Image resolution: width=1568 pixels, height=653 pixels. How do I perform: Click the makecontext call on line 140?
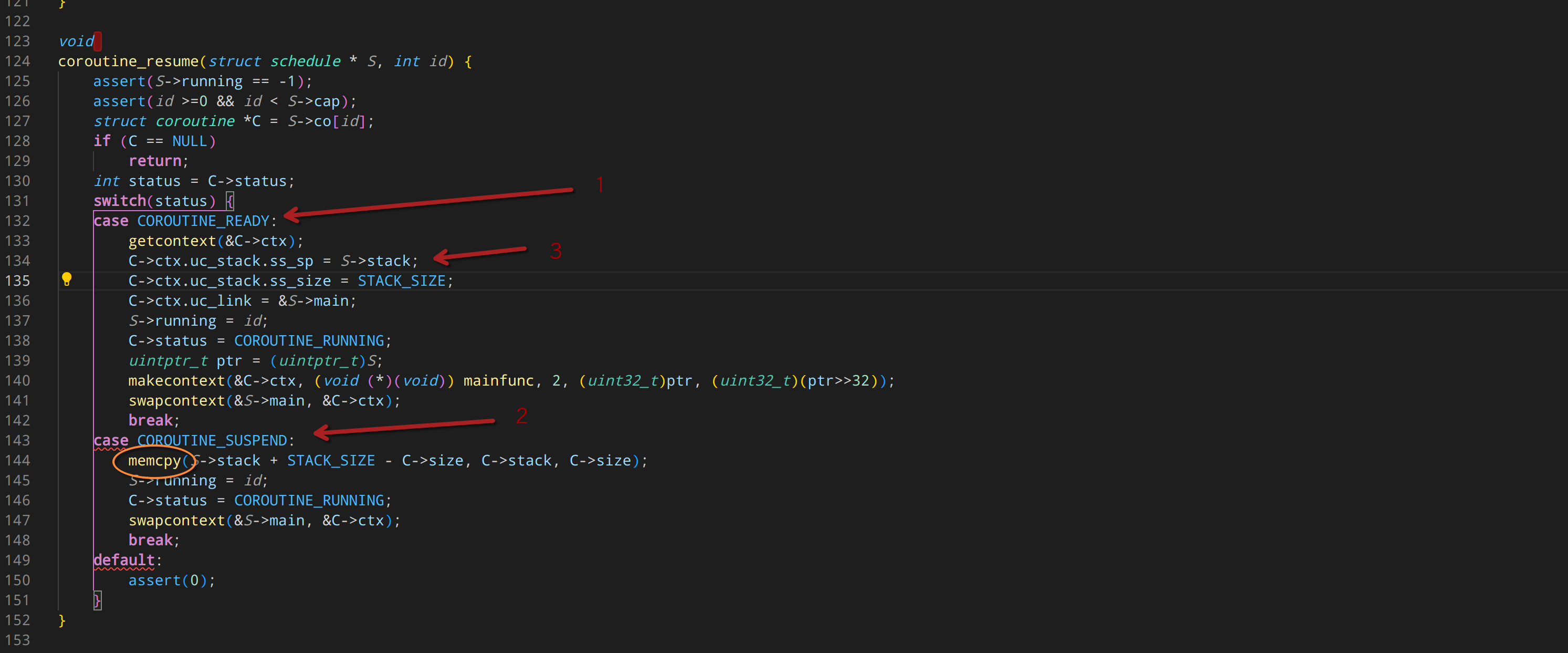coord(176,381)
